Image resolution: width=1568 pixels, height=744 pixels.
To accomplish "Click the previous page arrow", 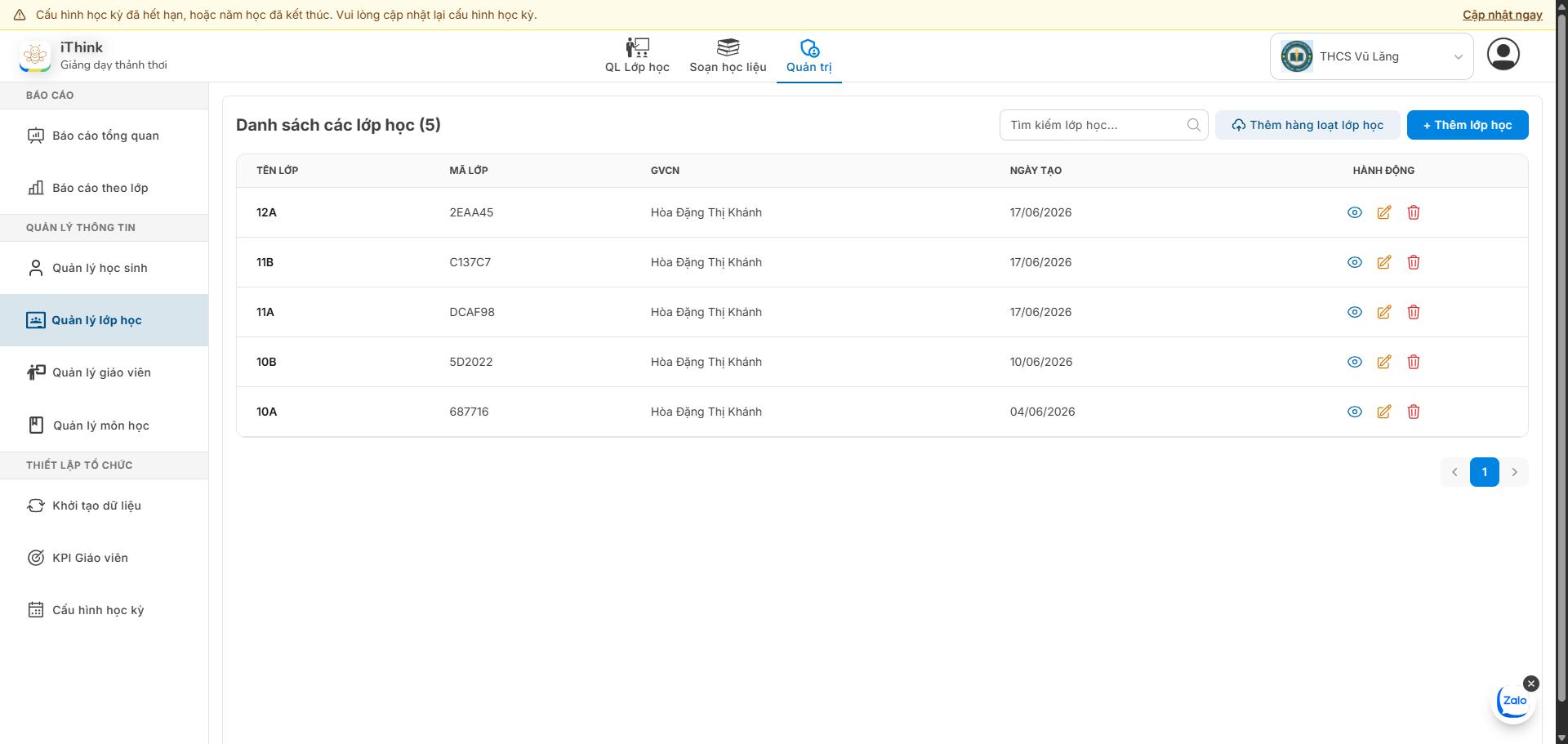I will point(1455,472).
